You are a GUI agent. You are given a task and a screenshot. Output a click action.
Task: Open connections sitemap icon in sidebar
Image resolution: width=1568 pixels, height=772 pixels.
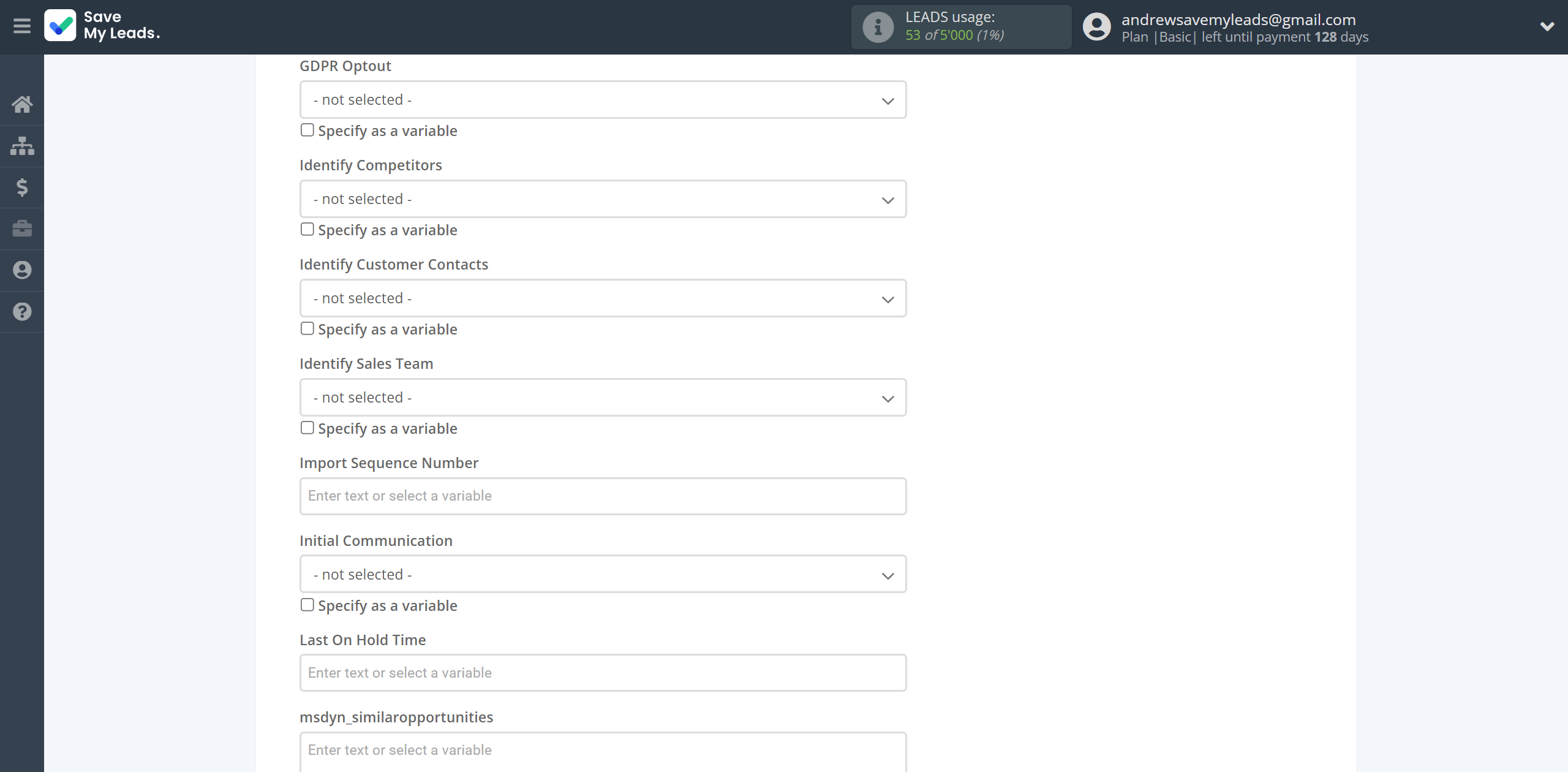point(22,146)
